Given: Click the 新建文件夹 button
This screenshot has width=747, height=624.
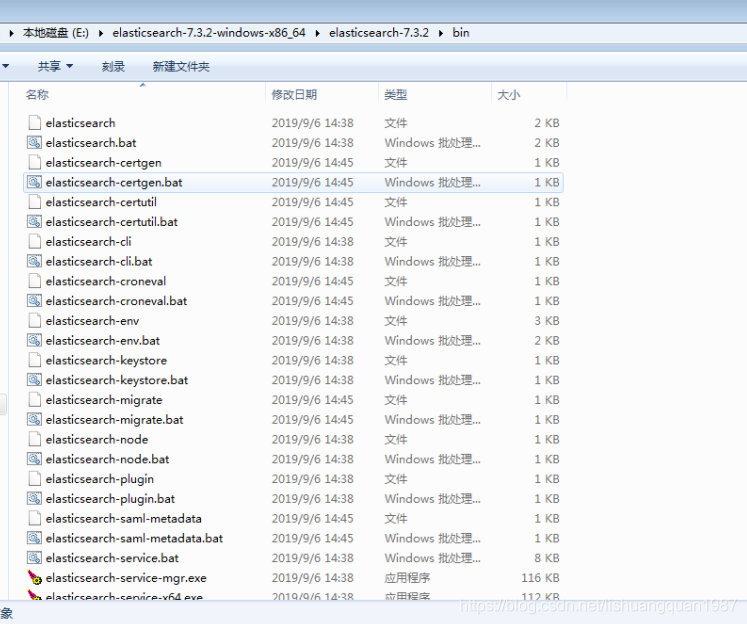Looking at the screenshot, I should point(181,66).
